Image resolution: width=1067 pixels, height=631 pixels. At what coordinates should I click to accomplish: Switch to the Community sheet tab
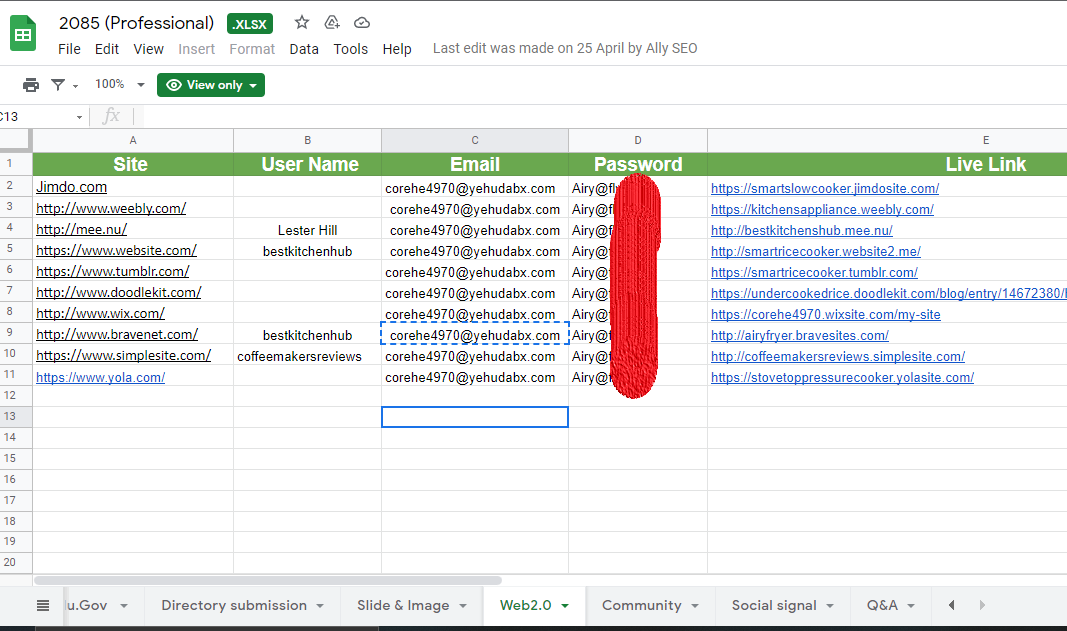tap(644, 605)
